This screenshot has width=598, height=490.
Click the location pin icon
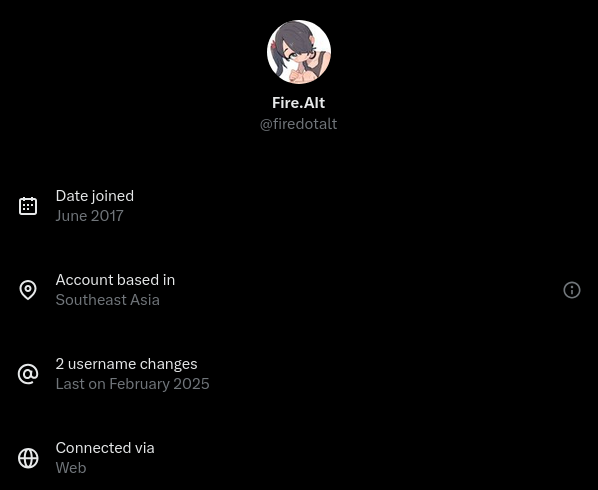coord(28,290)
